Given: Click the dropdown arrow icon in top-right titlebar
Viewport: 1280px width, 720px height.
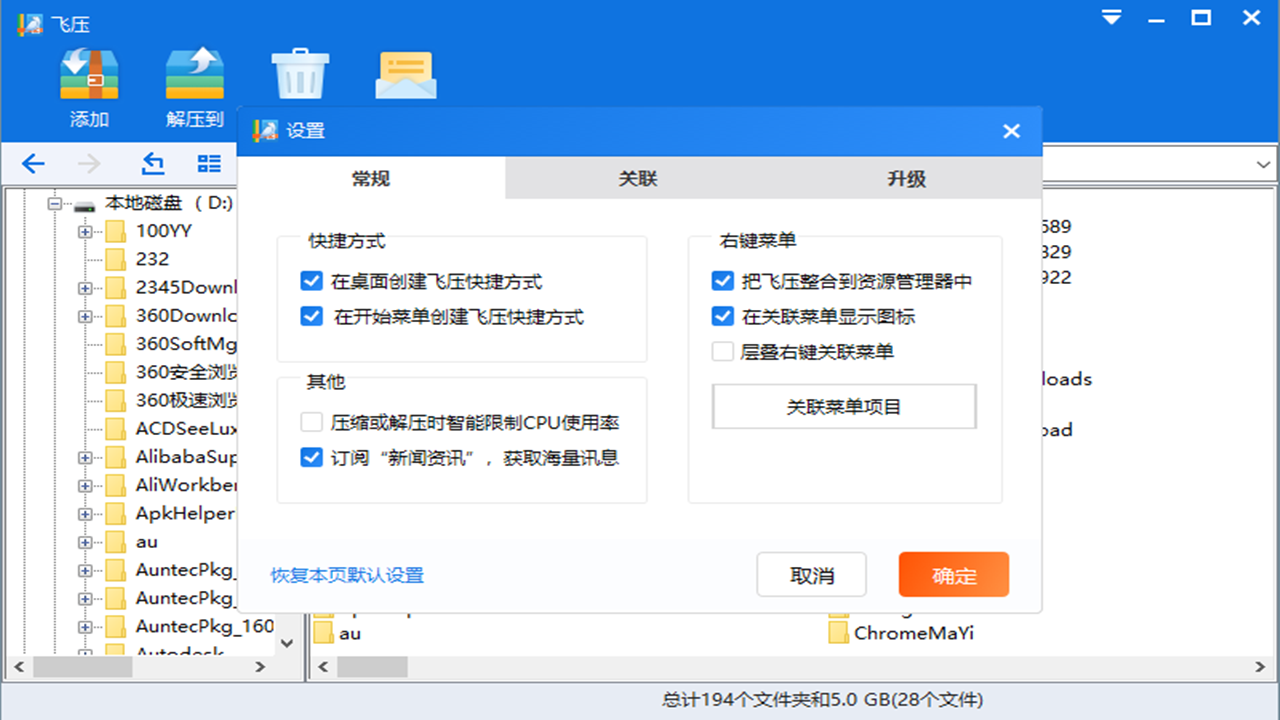Looking at the screenshot, I should pos(1110,17).
